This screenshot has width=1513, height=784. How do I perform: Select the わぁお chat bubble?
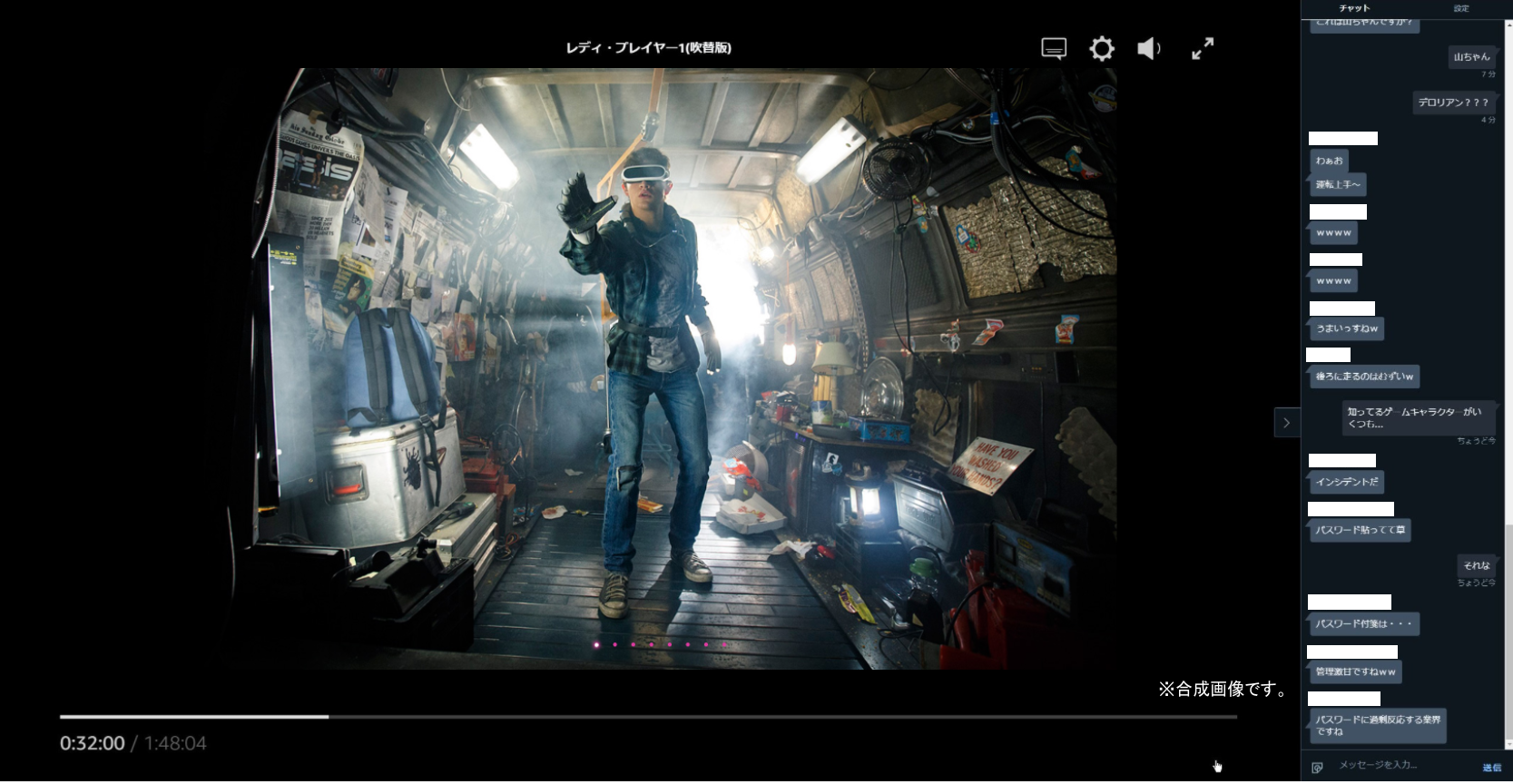pos(1329,161)
